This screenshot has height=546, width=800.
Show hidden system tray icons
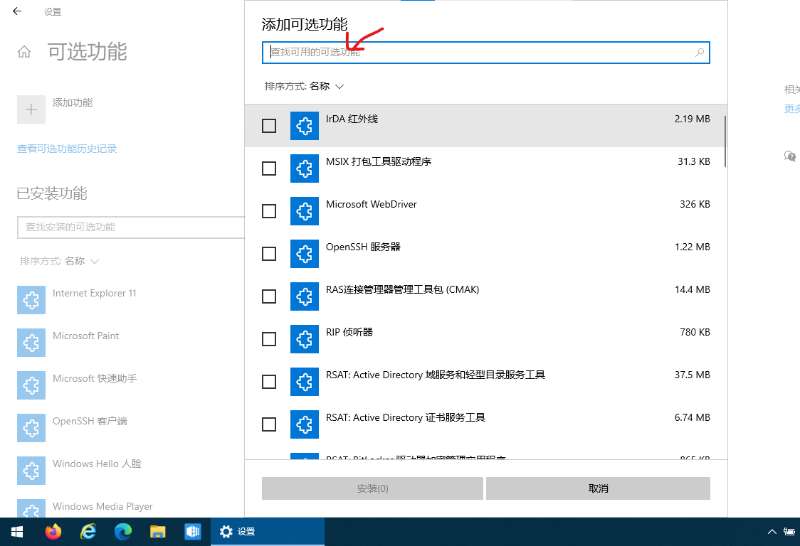[x=772, y=532]
